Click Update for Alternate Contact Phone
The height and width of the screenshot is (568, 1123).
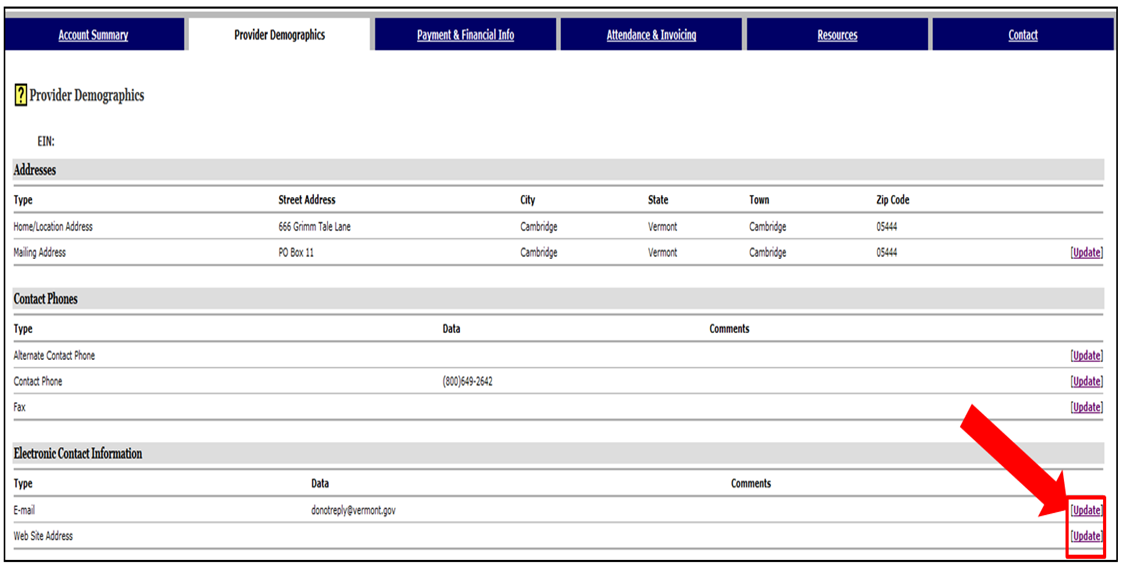[x=1086, y=355]
